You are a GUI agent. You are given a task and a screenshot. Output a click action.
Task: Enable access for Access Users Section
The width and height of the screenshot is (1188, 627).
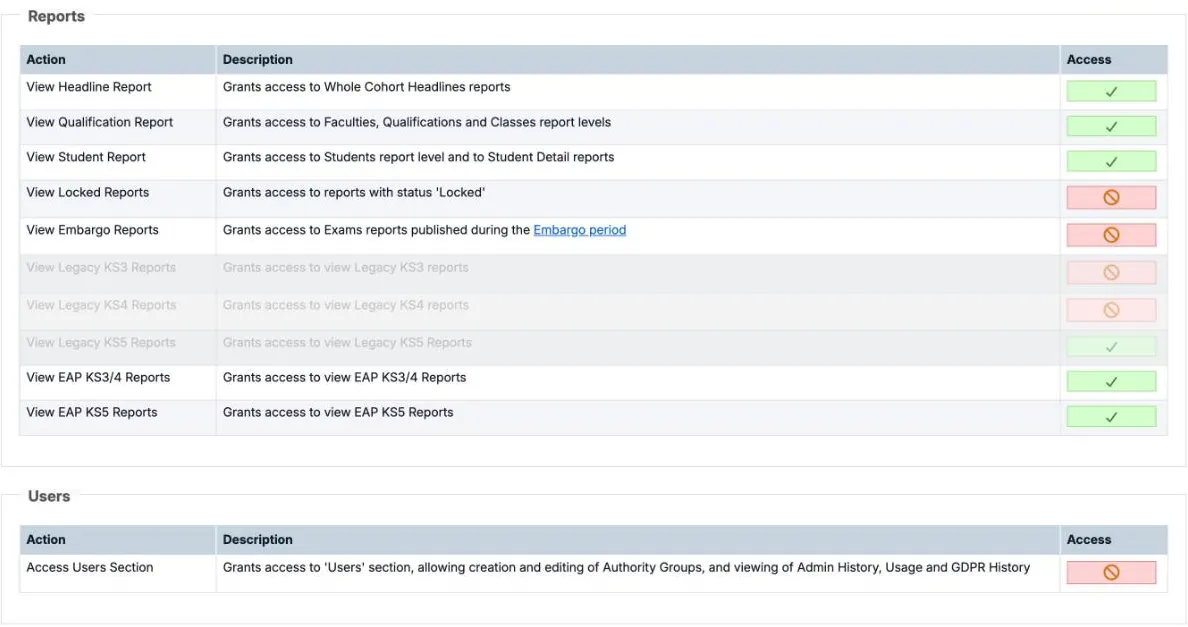click(x=1111, y=572)
